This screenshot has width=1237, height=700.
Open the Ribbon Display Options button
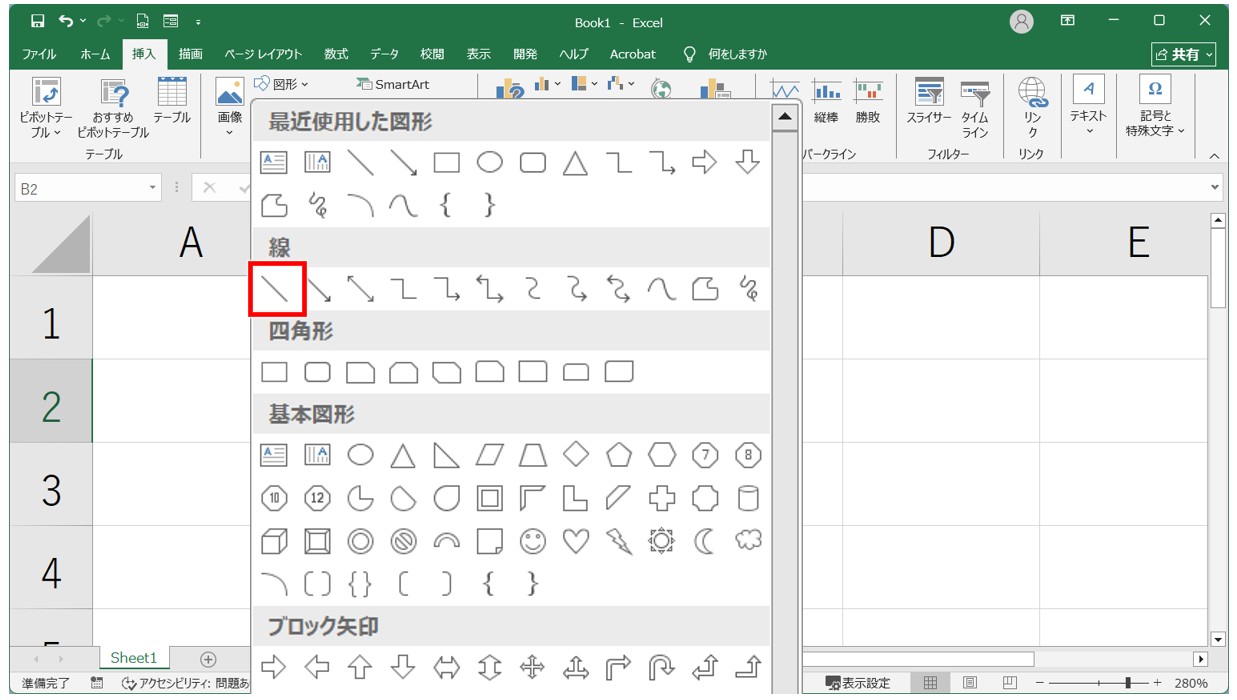1068,21
